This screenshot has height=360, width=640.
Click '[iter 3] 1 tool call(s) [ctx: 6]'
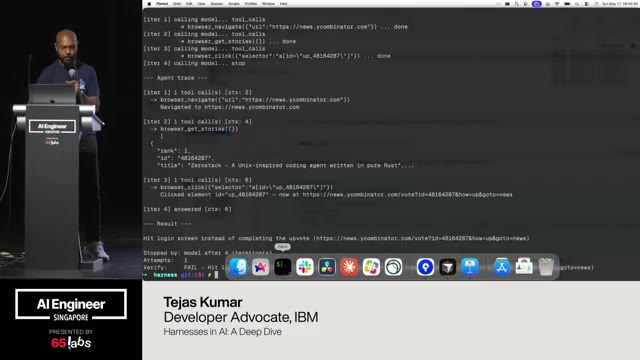tap(198, 180)
